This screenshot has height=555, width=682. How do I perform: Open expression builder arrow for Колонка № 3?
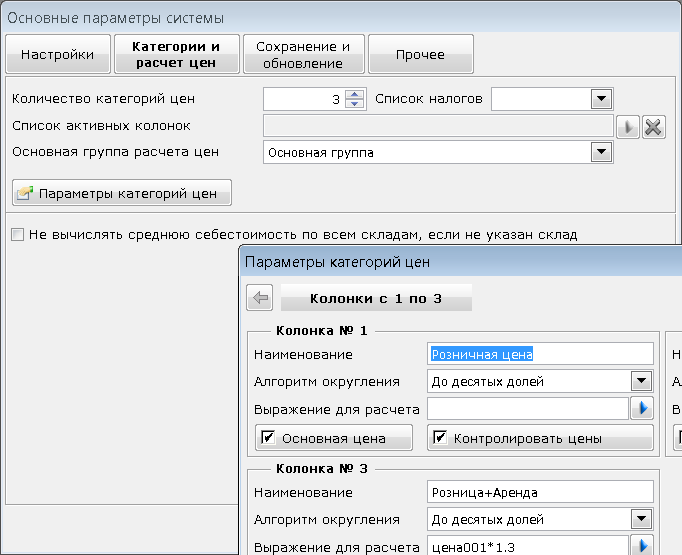pos(642,546)
